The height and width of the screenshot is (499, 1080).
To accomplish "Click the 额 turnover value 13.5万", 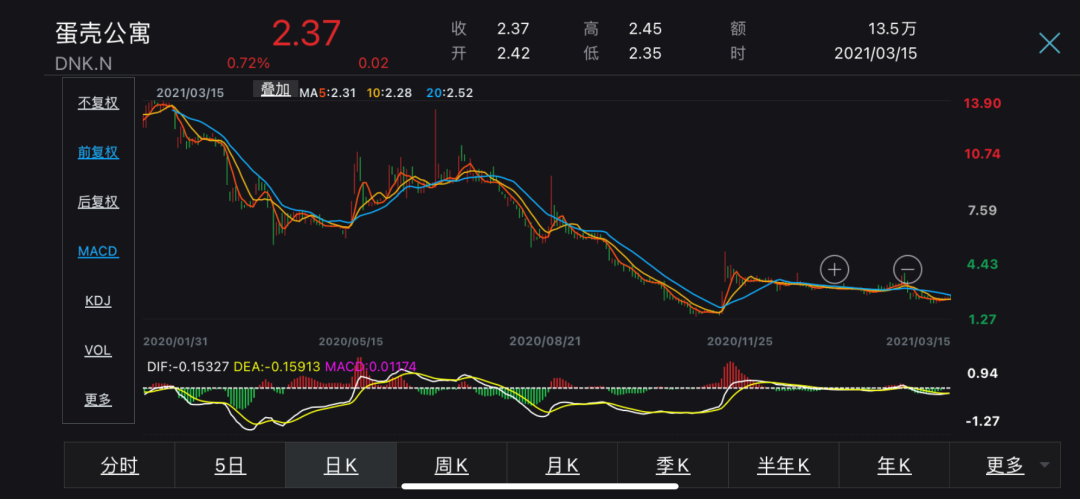I will click(893, 29).
